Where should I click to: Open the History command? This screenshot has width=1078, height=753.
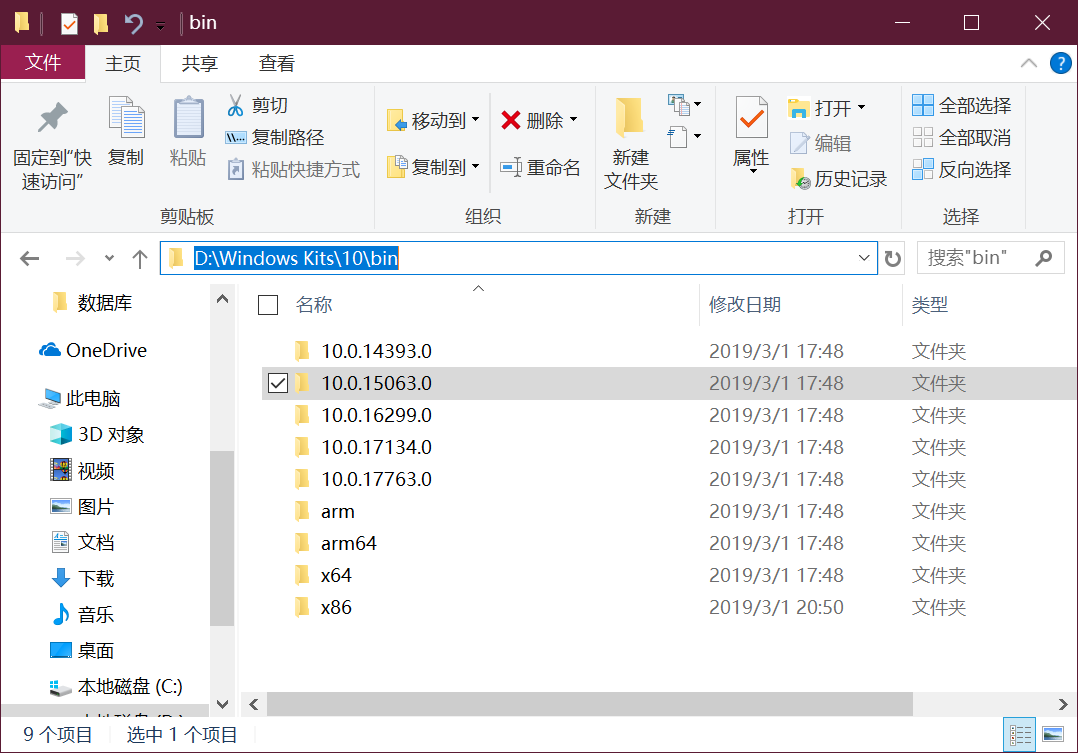coord(838,179)
